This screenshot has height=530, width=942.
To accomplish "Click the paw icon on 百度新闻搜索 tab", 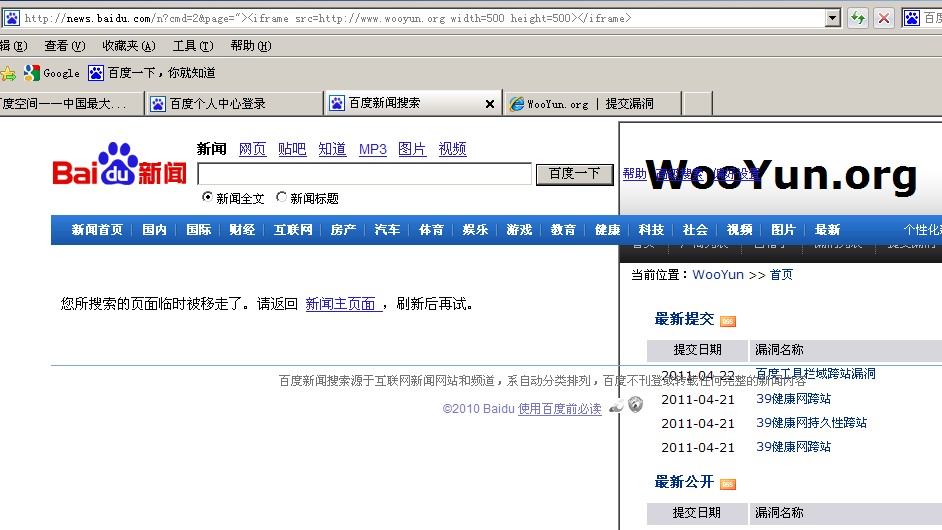I will [x=337, y=103].
